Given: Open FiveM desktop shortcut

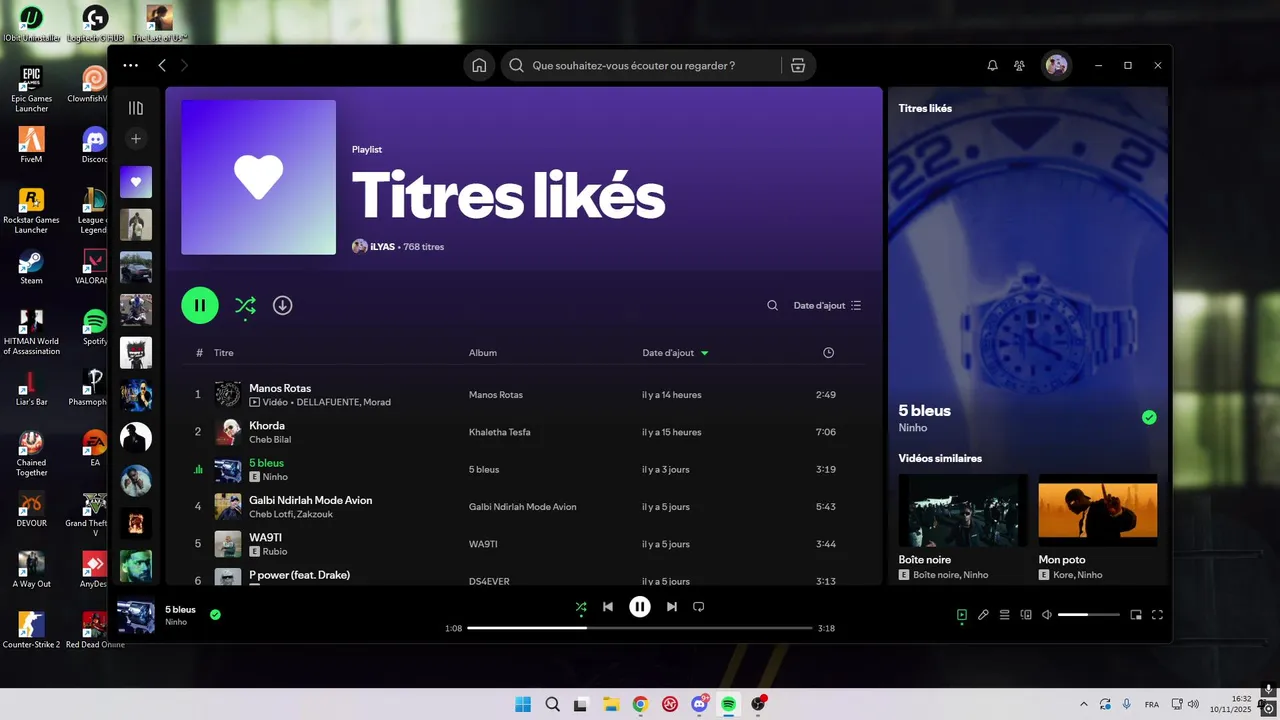Looking at the screenshot, I should pyautogui.click(x=31, y=145).
